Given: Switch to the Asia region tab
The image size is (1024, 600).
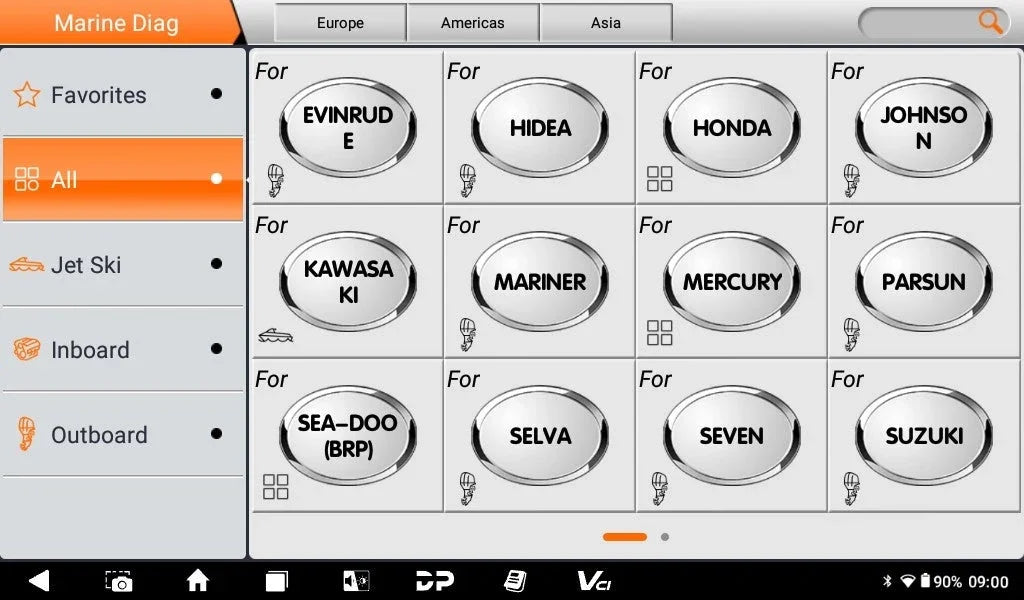Looking at the screenshot, I should tap(606, 23).
